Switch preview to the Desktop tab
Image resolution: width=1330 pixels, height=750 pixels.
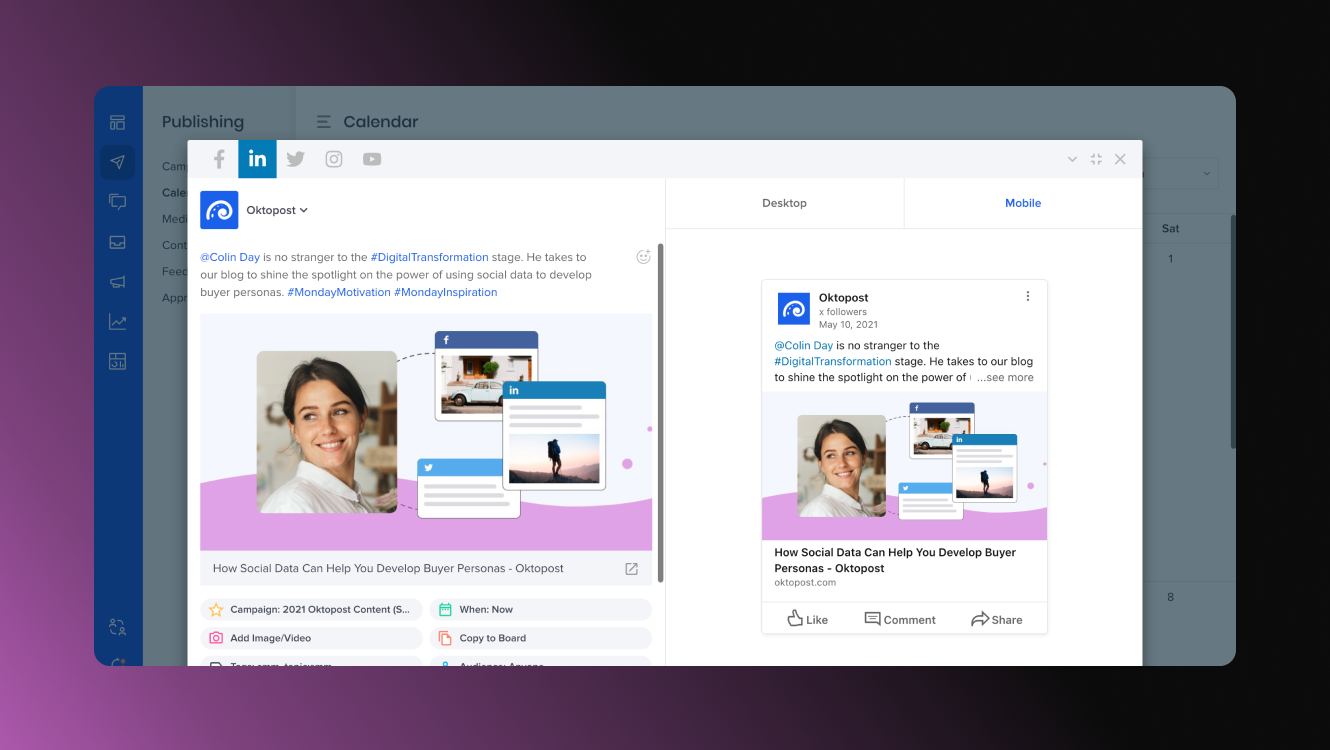click(x=785, y=203)
